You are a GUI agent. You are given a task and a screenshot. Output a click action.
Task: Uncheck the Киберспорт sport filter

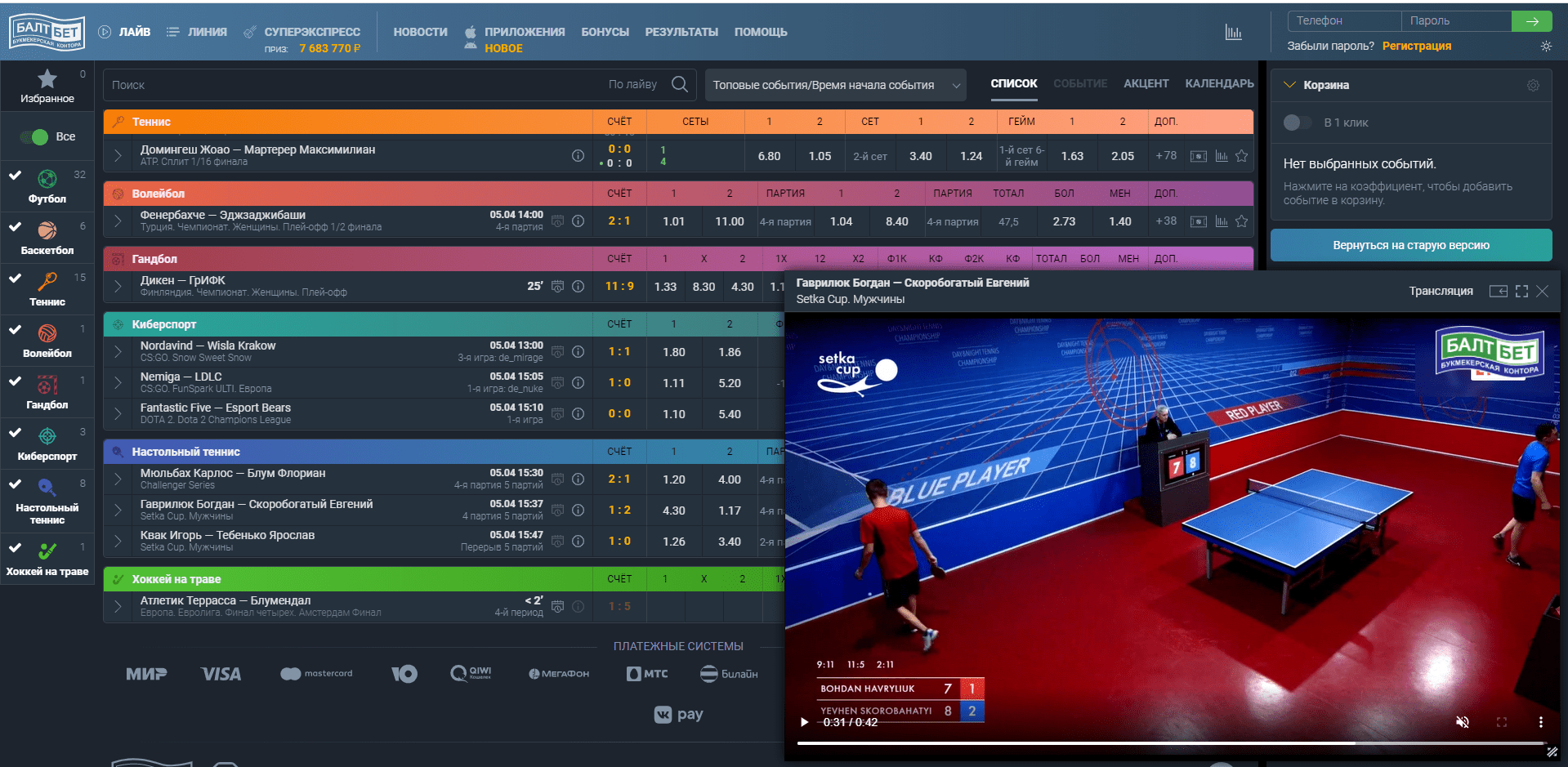pyautogui.click(x=15, y=432)
